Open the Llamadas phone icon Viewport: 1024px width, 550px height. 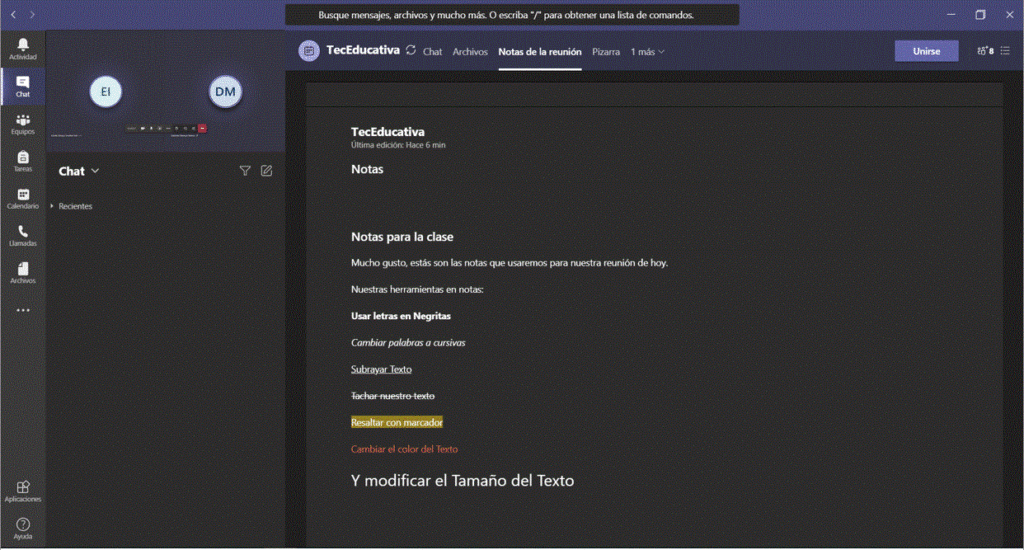(x=23, y=235)
